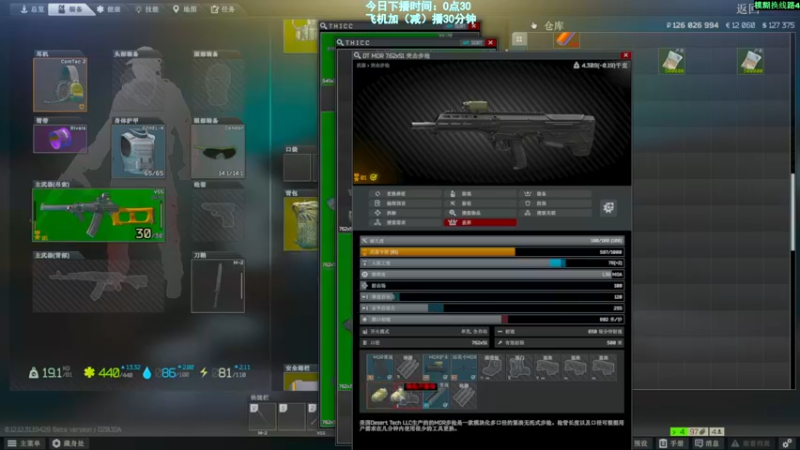The image size is (800, 450).
Task: Open the 总览 overview tab
Action: pos(32,9)
